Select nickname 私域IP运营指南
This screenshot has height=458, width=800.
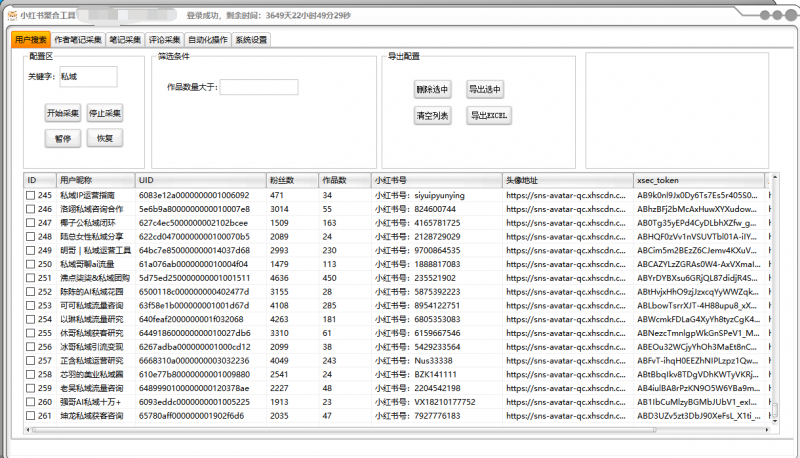point(87,195)
